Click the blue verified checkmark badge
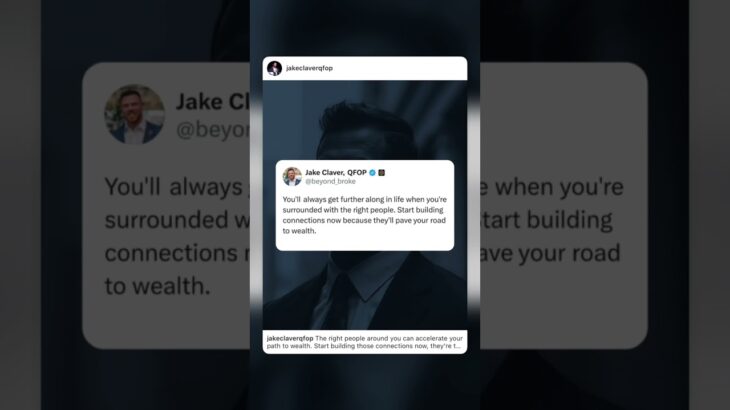 click(372, 173)
